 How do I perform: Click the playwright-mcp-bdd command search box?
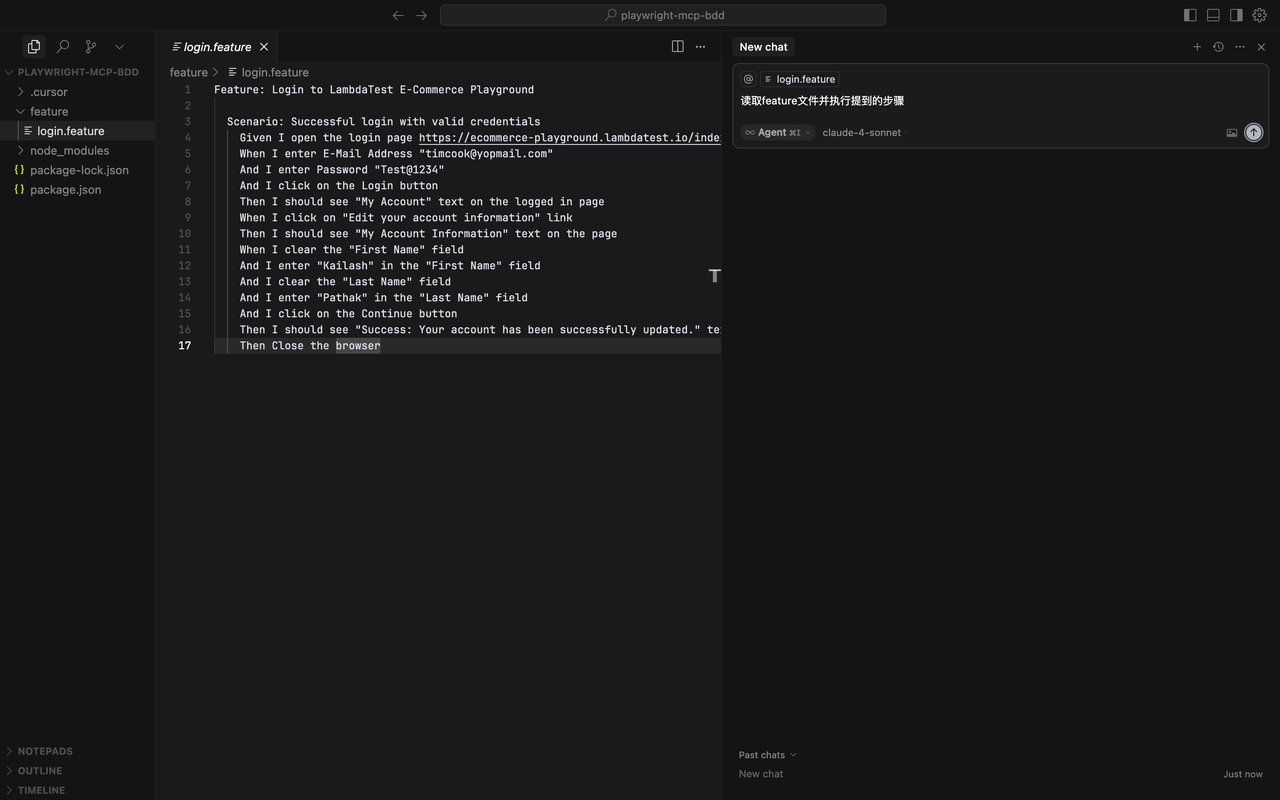(x=662, y=15)
